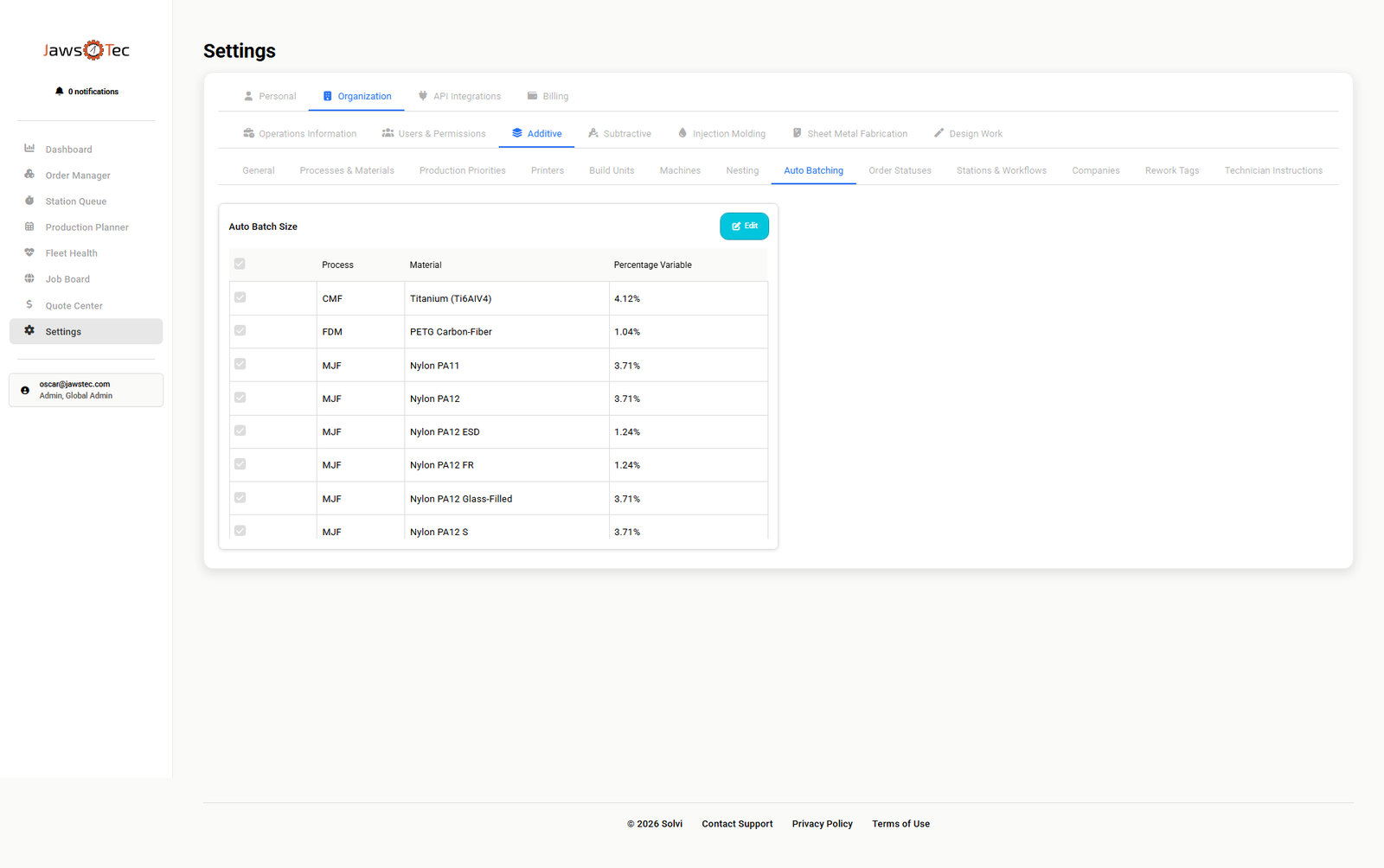This screenshot has width=1384, height=868.
Task: Click the Settings gear icon
Action: [x=29, y=330]
